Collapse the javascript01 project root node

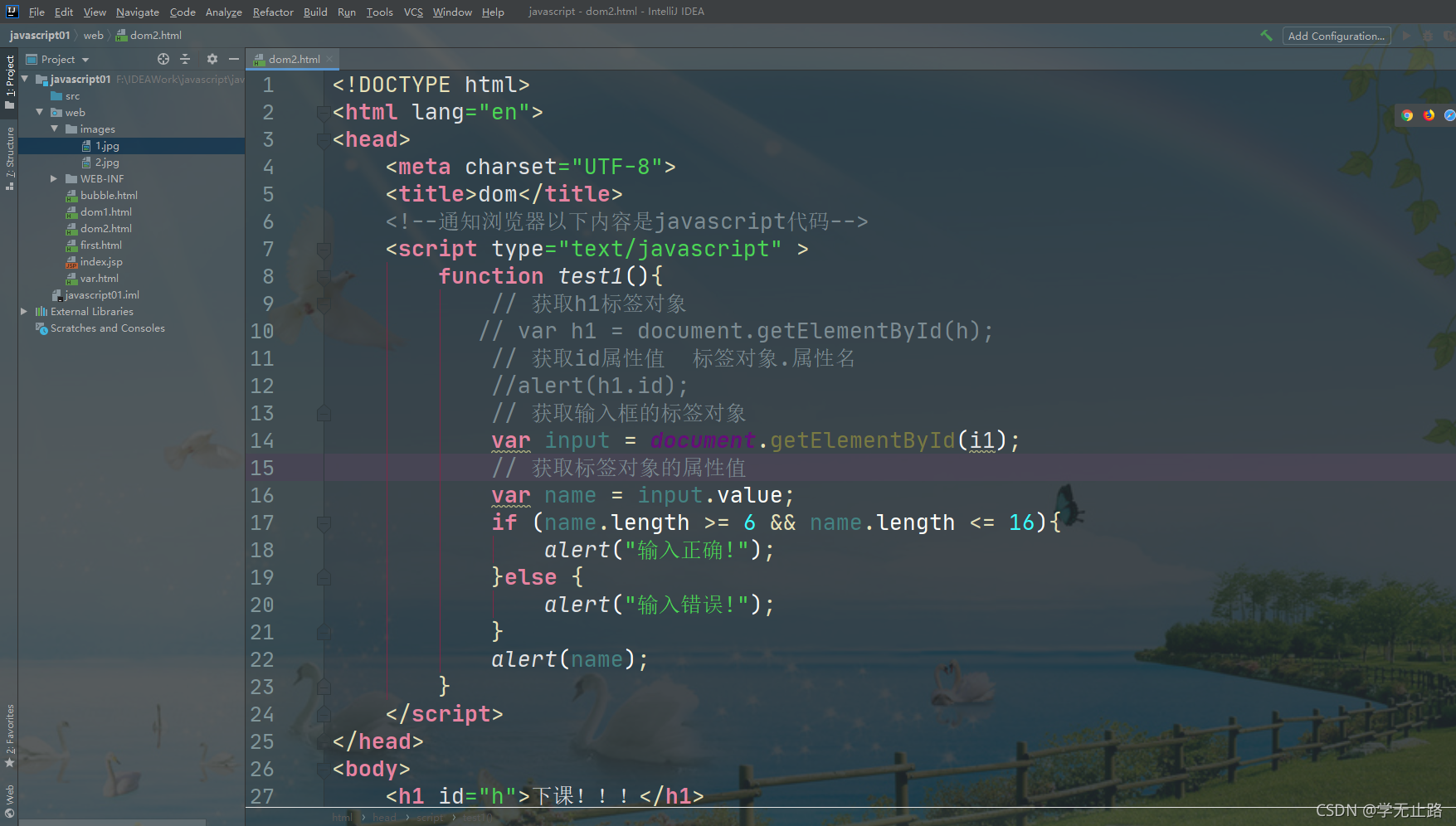point(25,79)
